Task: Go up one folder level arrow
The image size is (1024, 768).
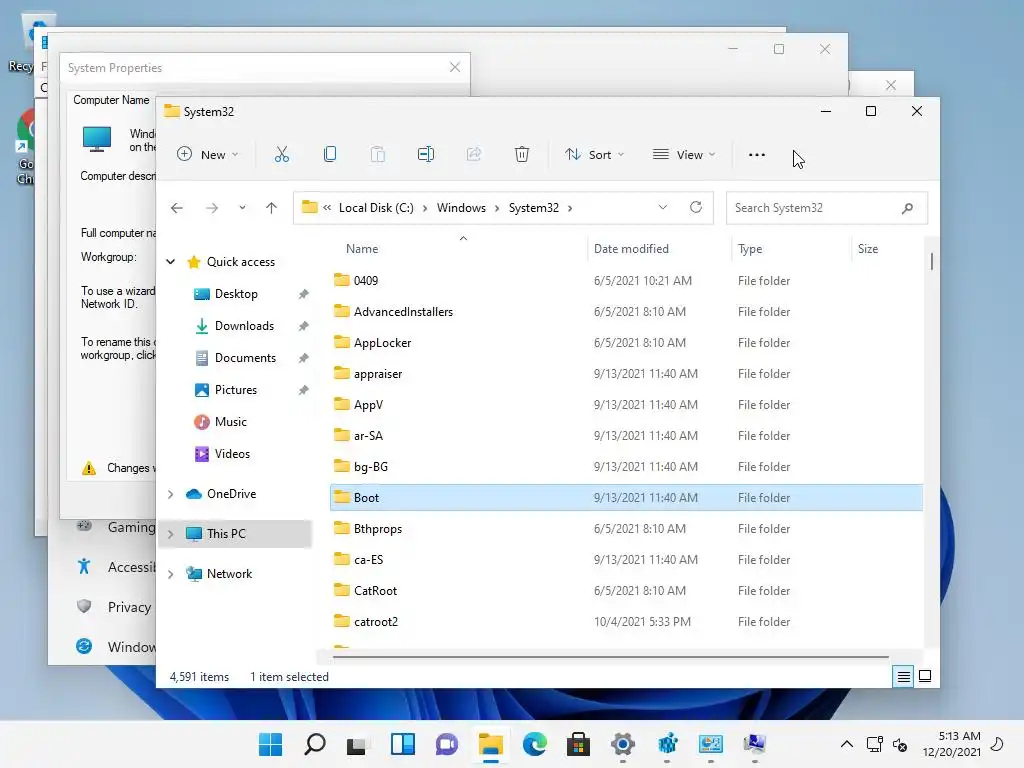Action: click(x=272, y=208)
